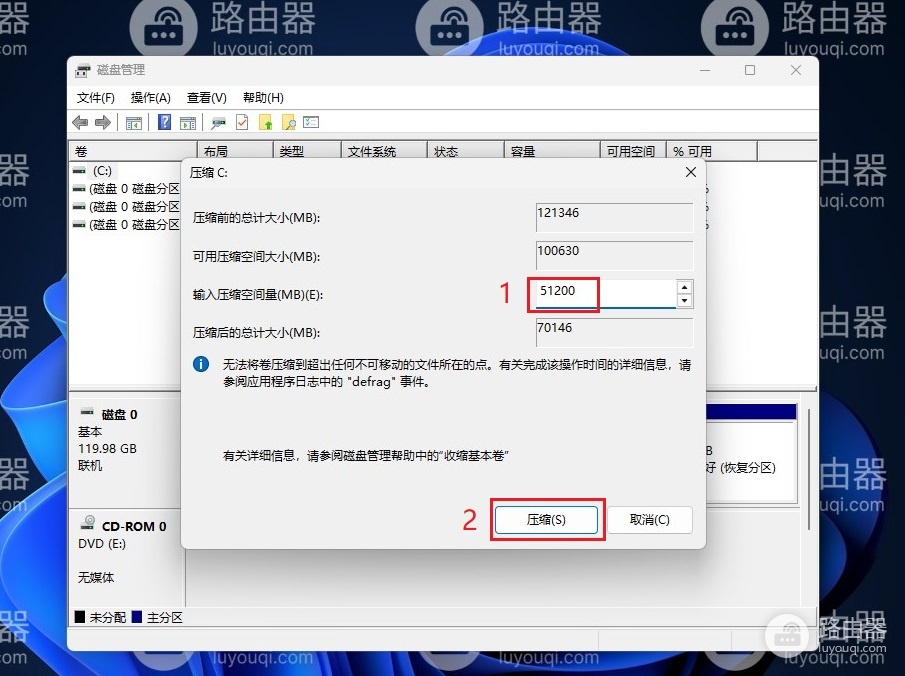The width and height of the screenshot is (905, 676).
Task: Click the Back arrow toolbar icon
Action: click(80, 122)
